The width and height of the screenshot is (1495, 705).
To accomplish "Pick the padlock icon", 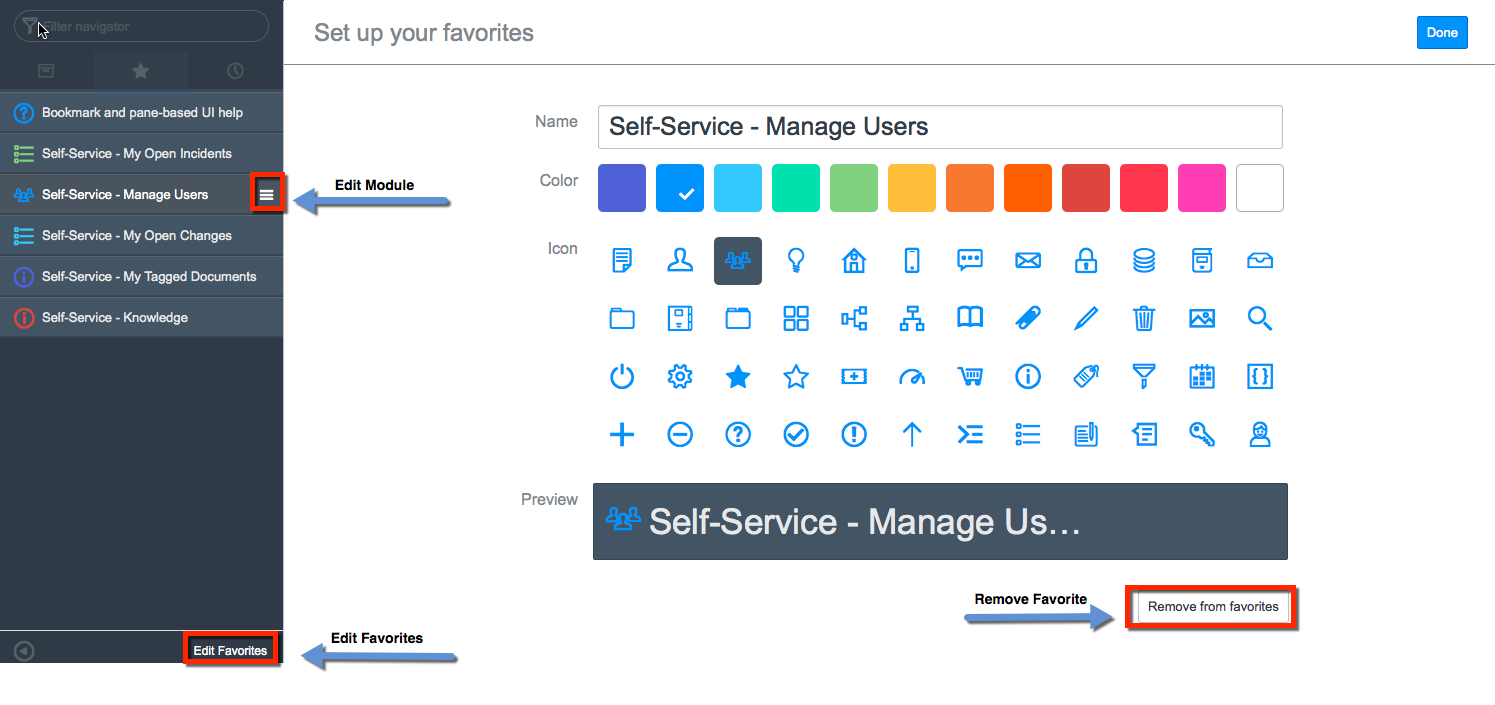I will [1086, 261].
